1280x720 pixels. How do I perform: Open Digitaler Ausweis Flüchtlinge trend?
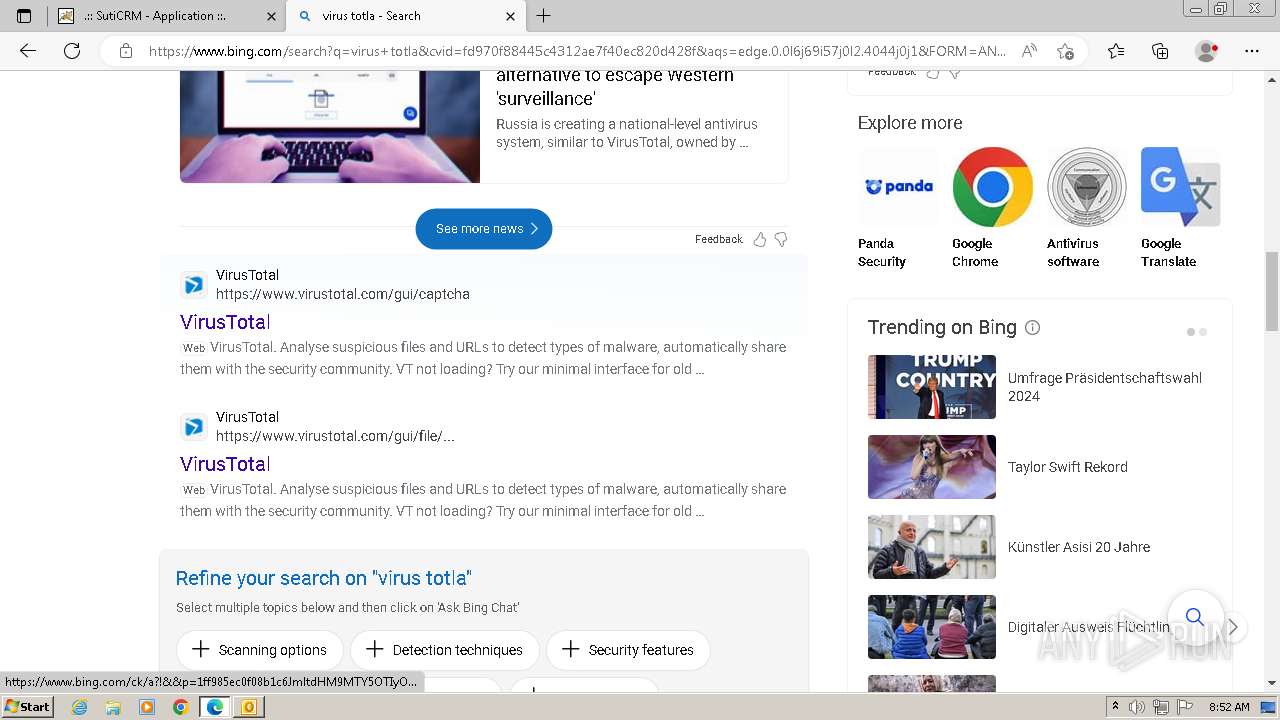[1089, 627]
